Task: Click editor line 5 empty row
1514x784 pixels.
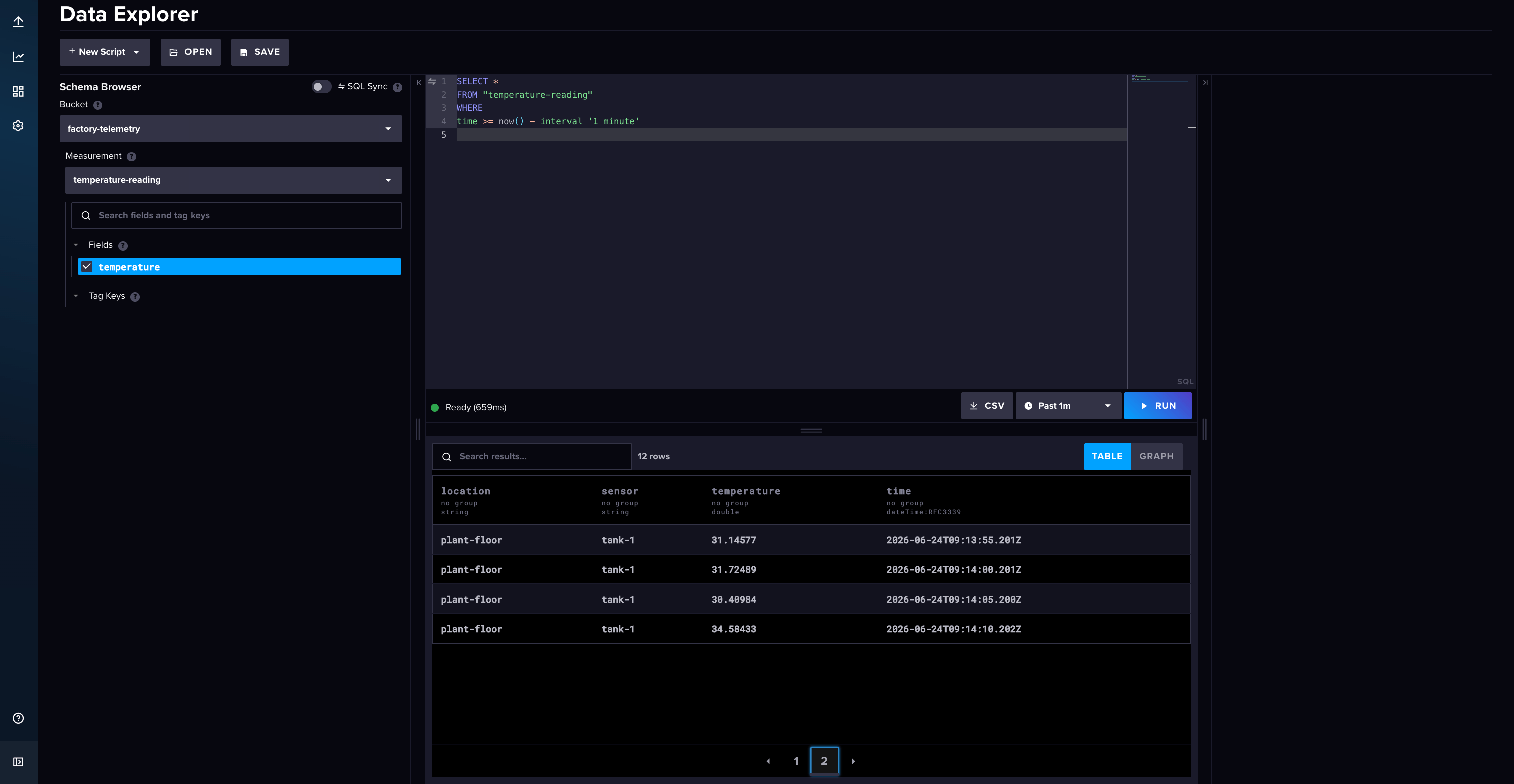Action: (792, 135)
